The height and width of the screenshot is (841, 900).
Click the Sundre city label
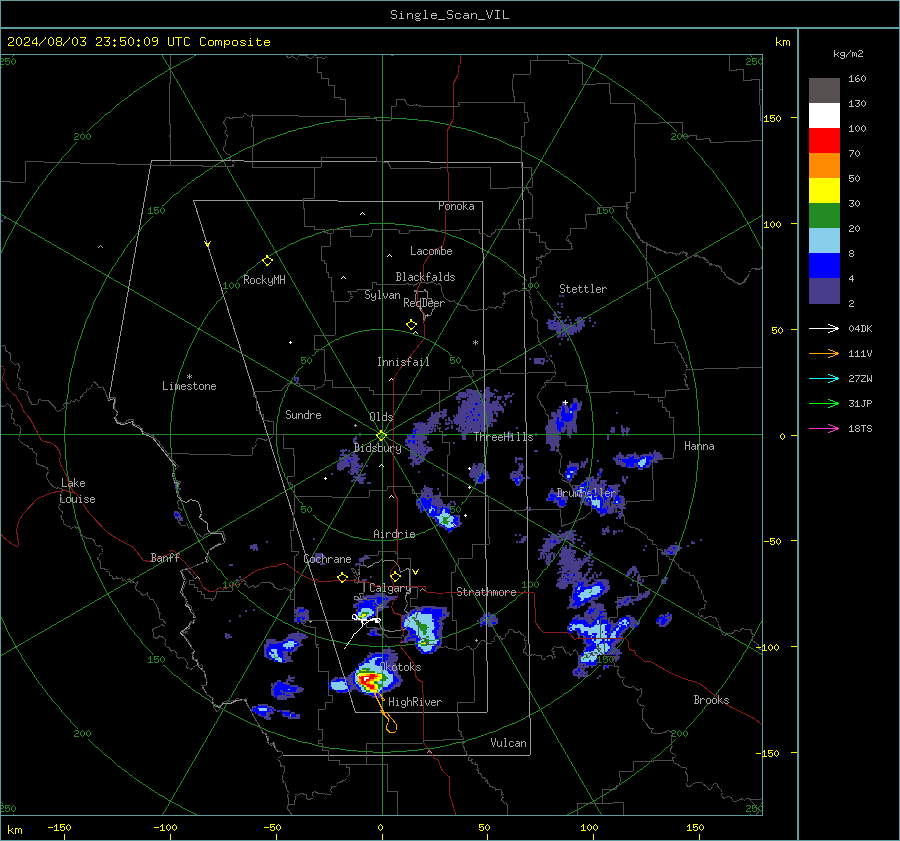point(303,415)
